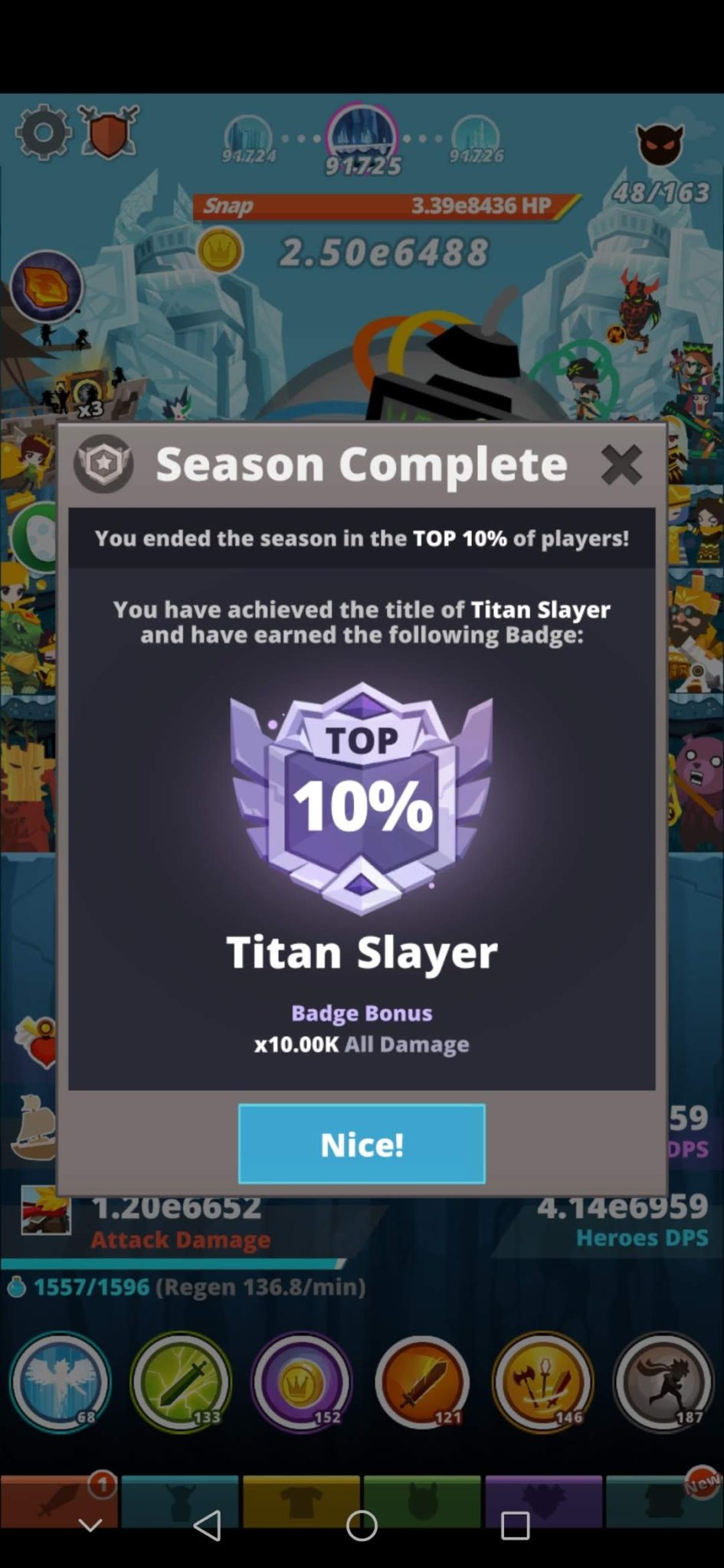This screenshot has width=724, height=1568.
Task: Activate the green sword skill numbered 133
Action: pos(181,1382)
